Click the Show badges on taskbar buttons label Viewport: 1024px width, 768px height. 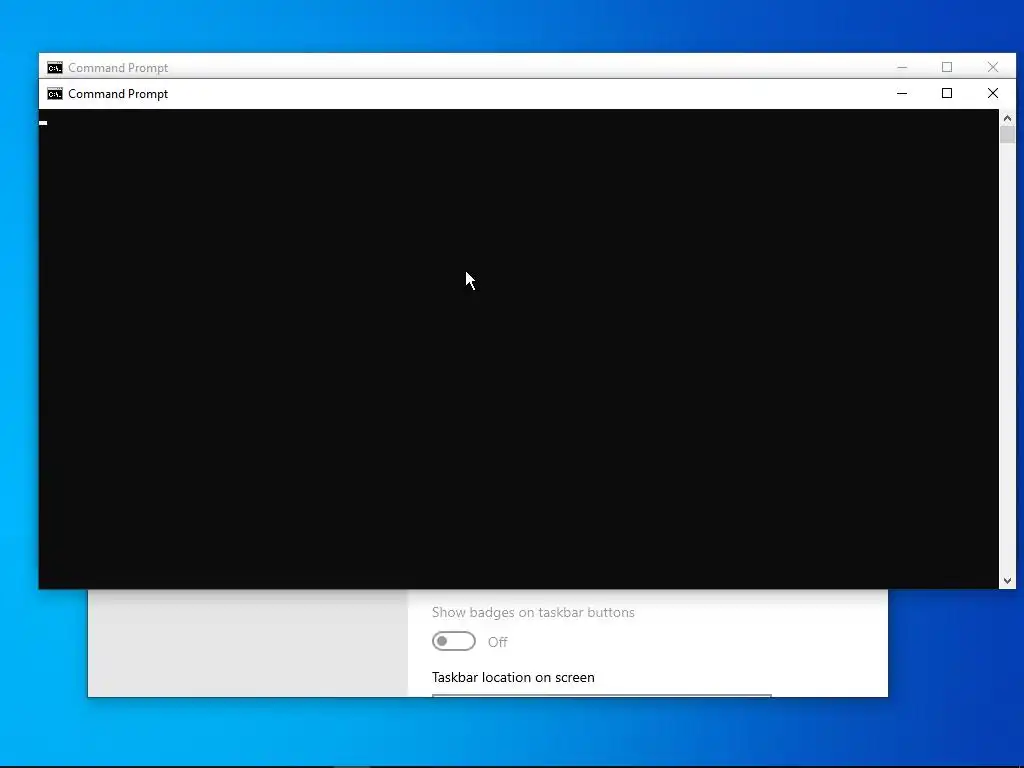point(533,613)
